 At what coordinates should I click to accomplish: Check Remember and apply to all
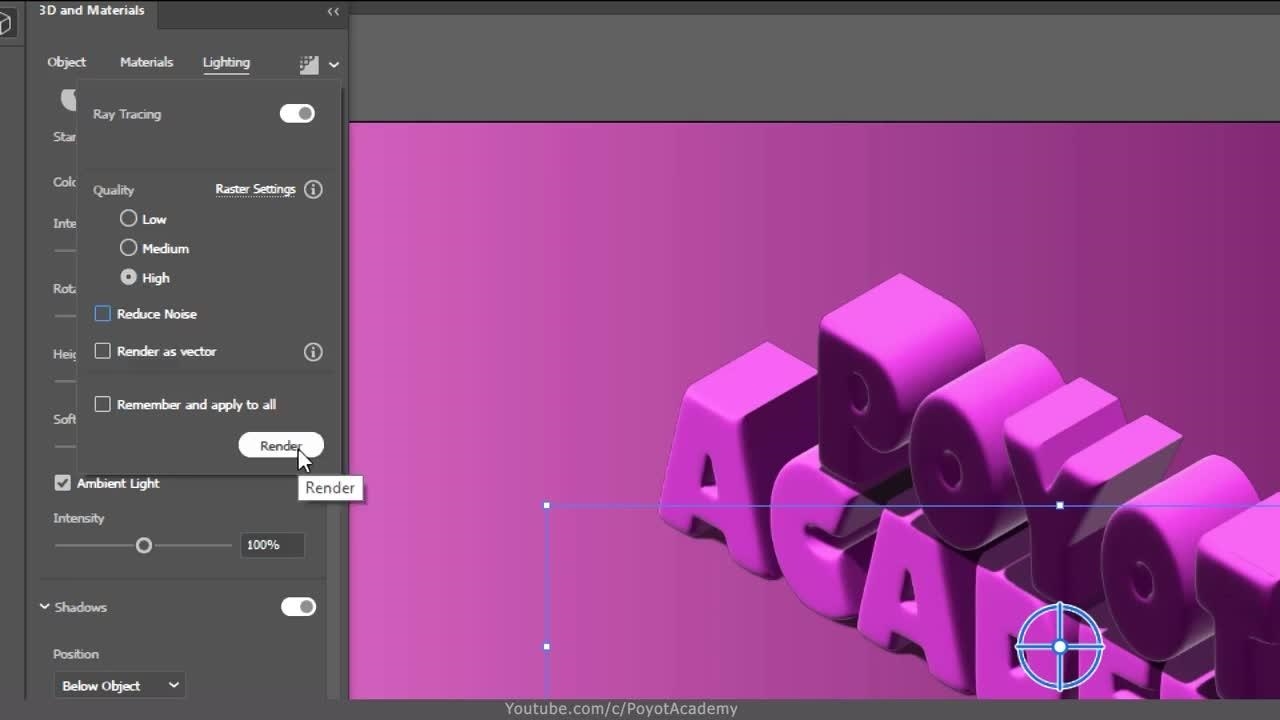pos(103,404)
